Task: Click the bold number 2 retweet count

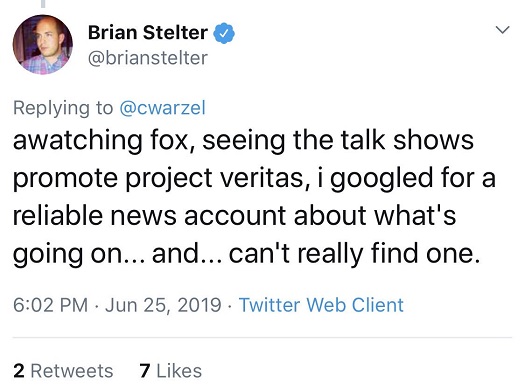Action: [x=19, y=371]
